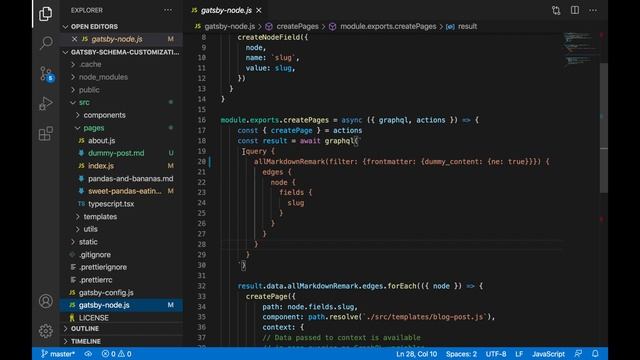Expand the Timeline section
Image resolution: width=640 pixels, height=360 pixels.
pyautogui.click(x=121, y=341)
